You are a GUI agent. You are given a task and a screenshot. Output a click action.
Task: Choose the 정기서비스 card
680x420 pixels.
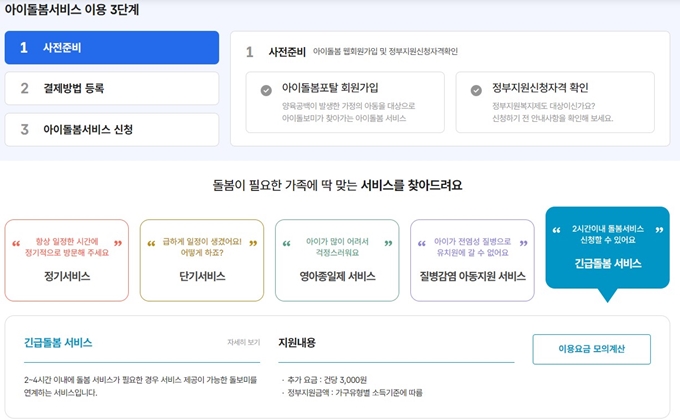(x=67, y=260)
